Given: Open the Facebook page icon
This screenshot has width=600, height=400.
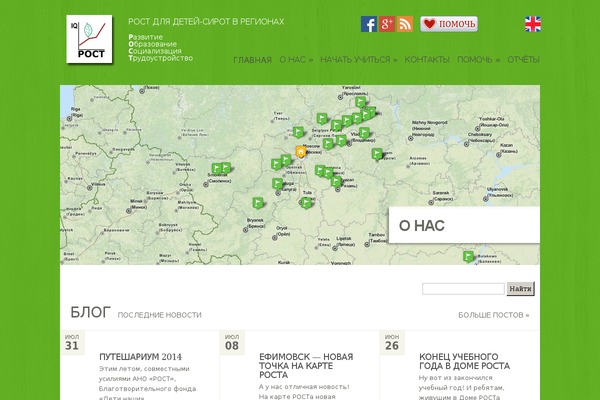Looking at the screenshot, I should coord(369,24).
